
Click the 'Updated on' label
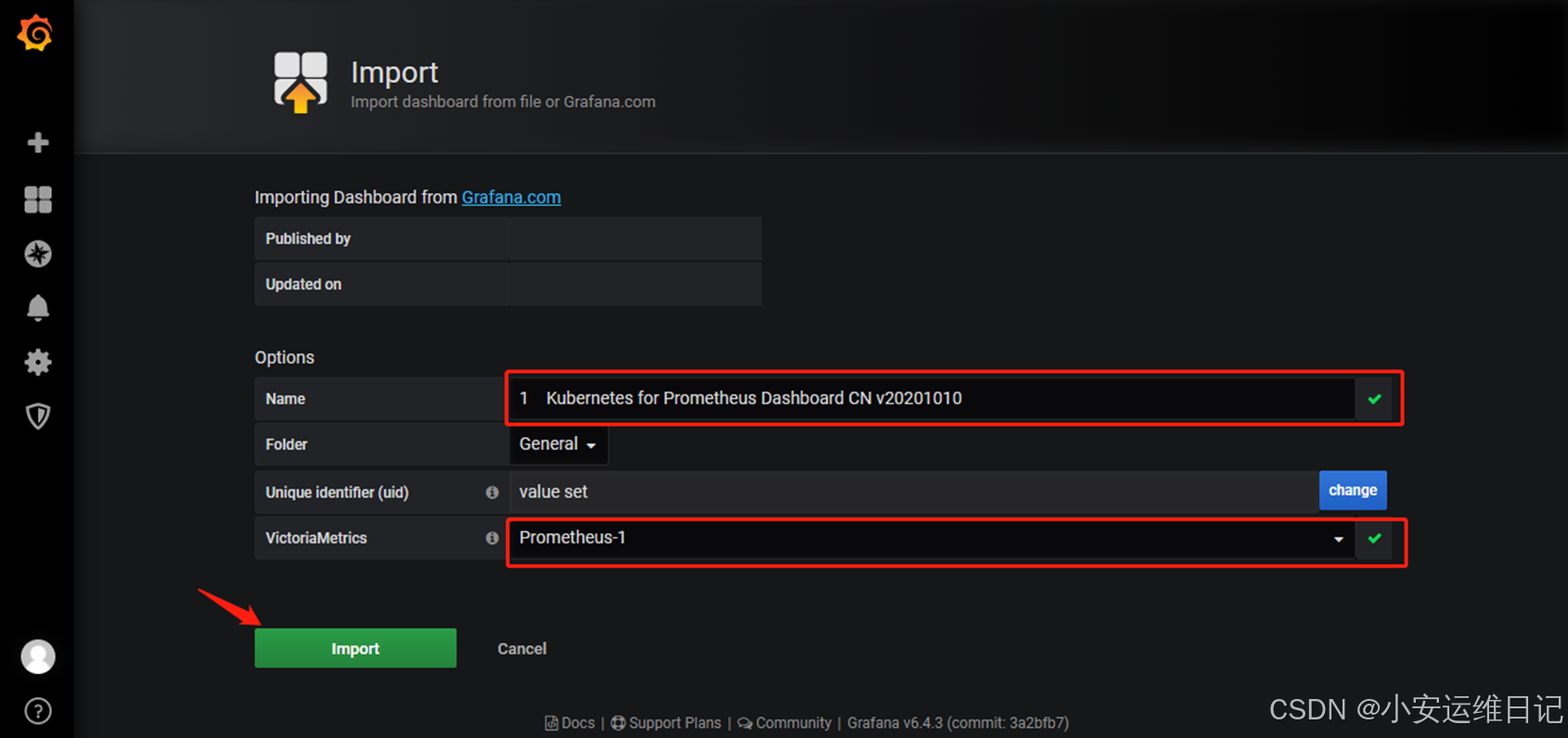(303, 284)
